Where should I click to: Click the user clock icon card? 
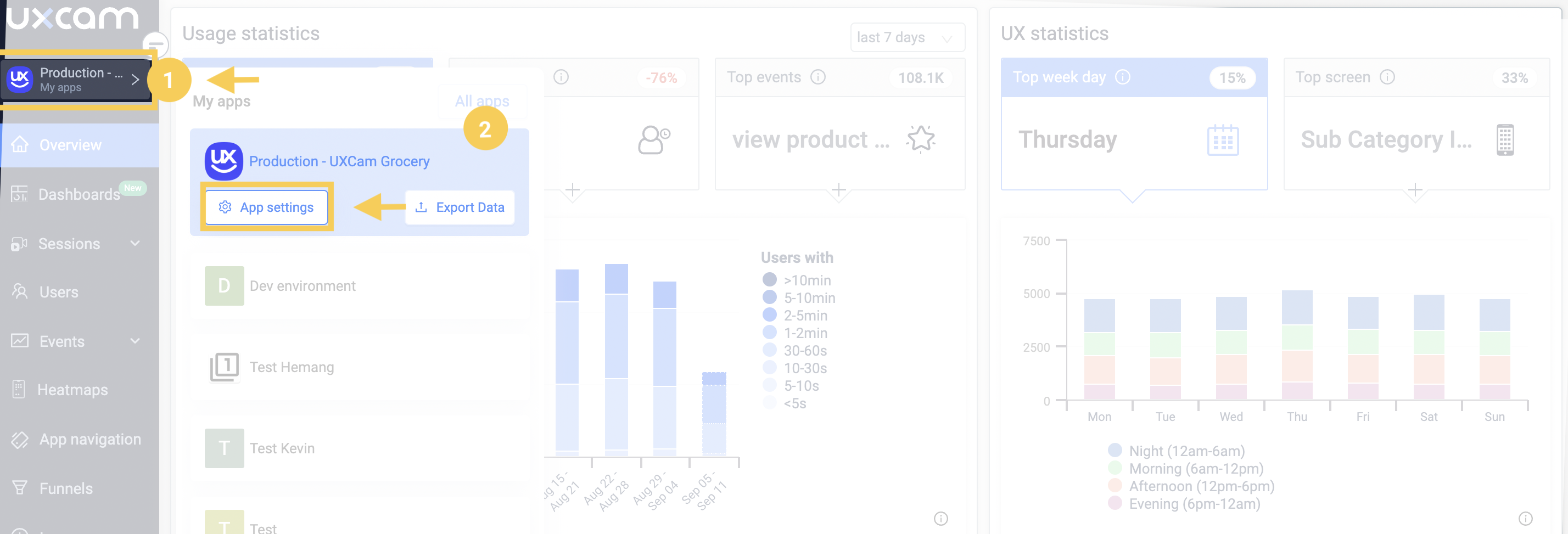tap(654, 140)
